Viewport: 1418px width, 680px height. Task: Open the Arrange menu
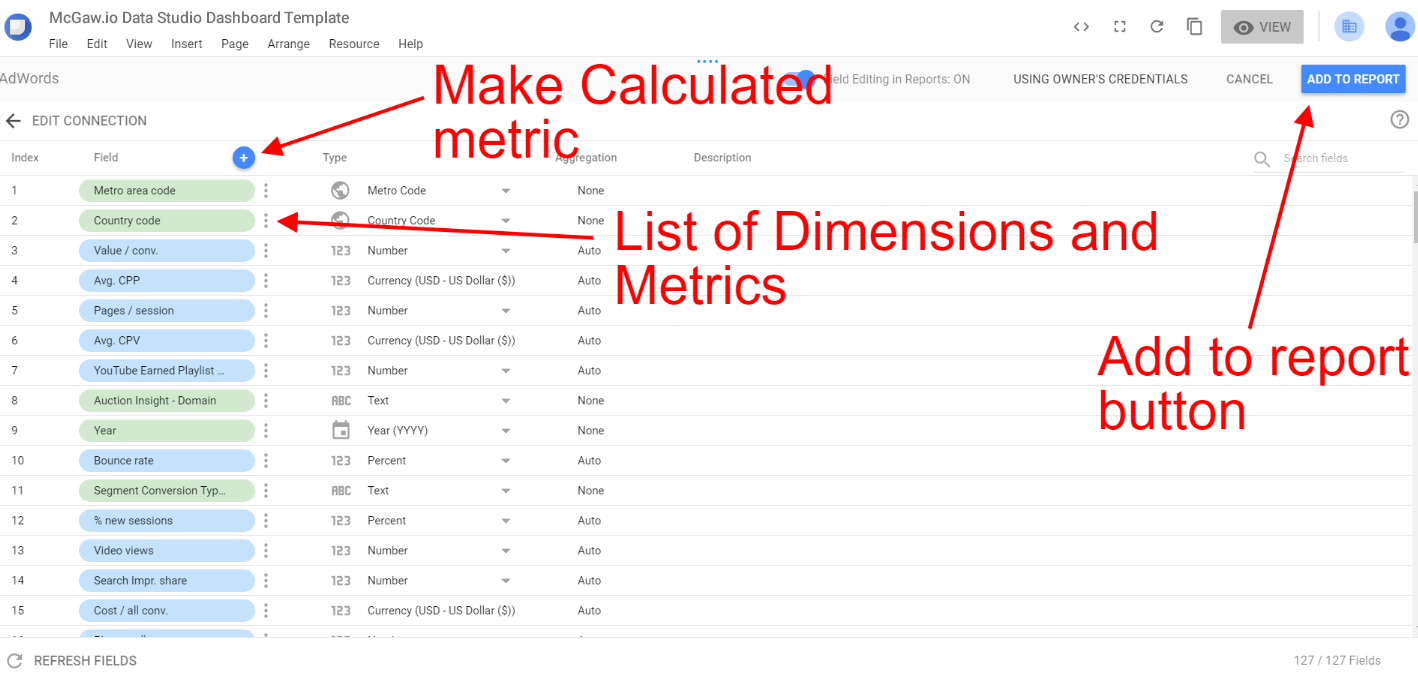(x=289, y=44)
